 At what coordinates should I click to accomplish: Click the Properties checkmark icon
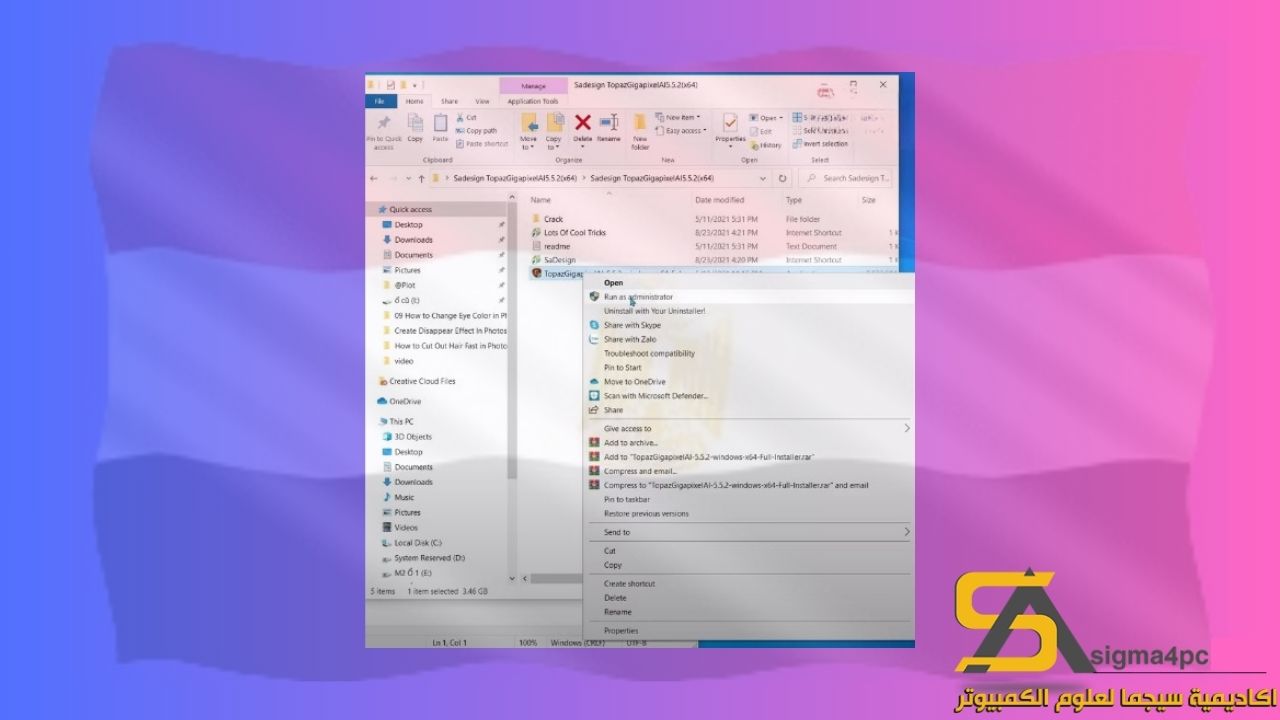click(730, 122)
